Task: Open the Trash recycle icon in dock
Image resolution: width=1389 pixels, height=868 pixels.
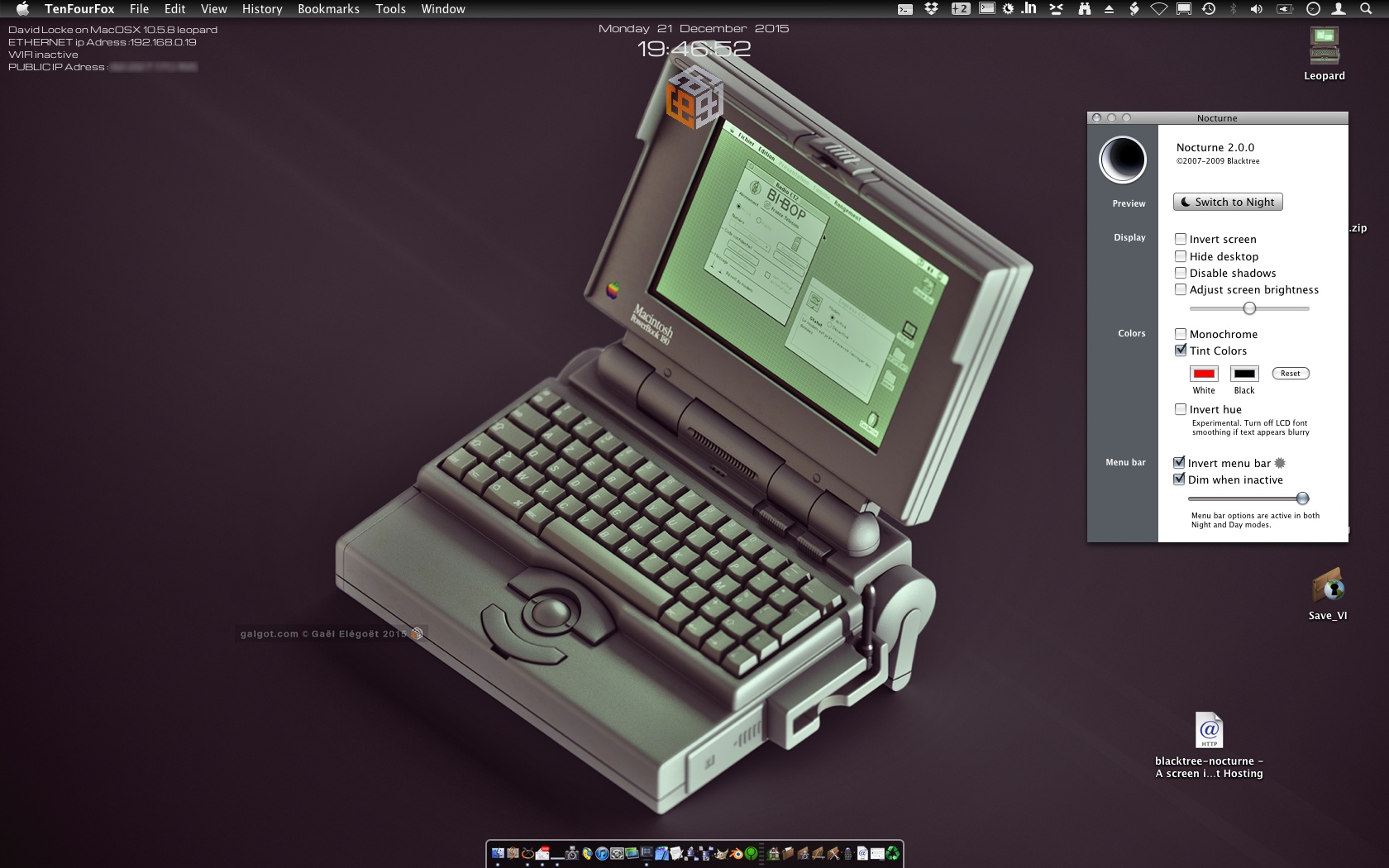Action: [893, 853]
